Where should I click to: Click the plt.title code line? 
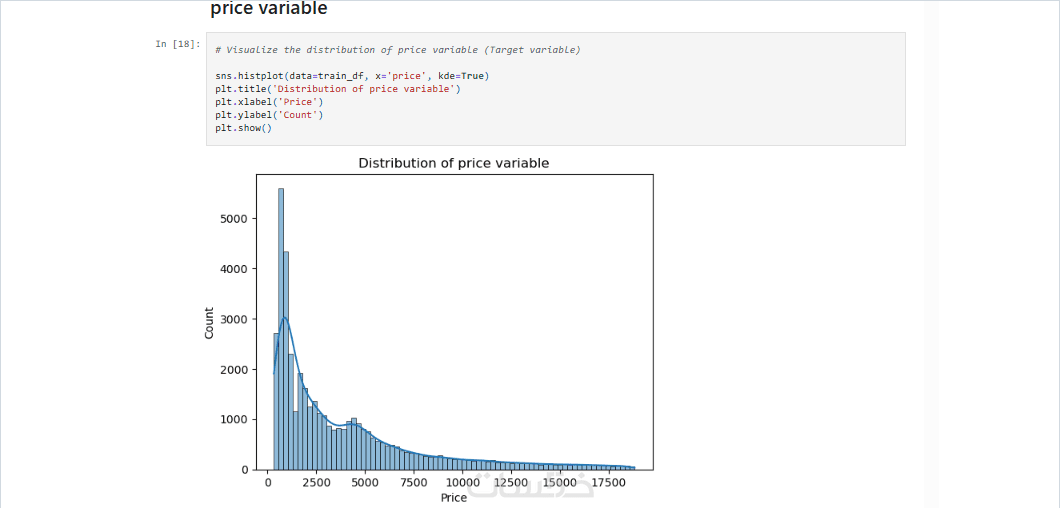tap(337, 89)
